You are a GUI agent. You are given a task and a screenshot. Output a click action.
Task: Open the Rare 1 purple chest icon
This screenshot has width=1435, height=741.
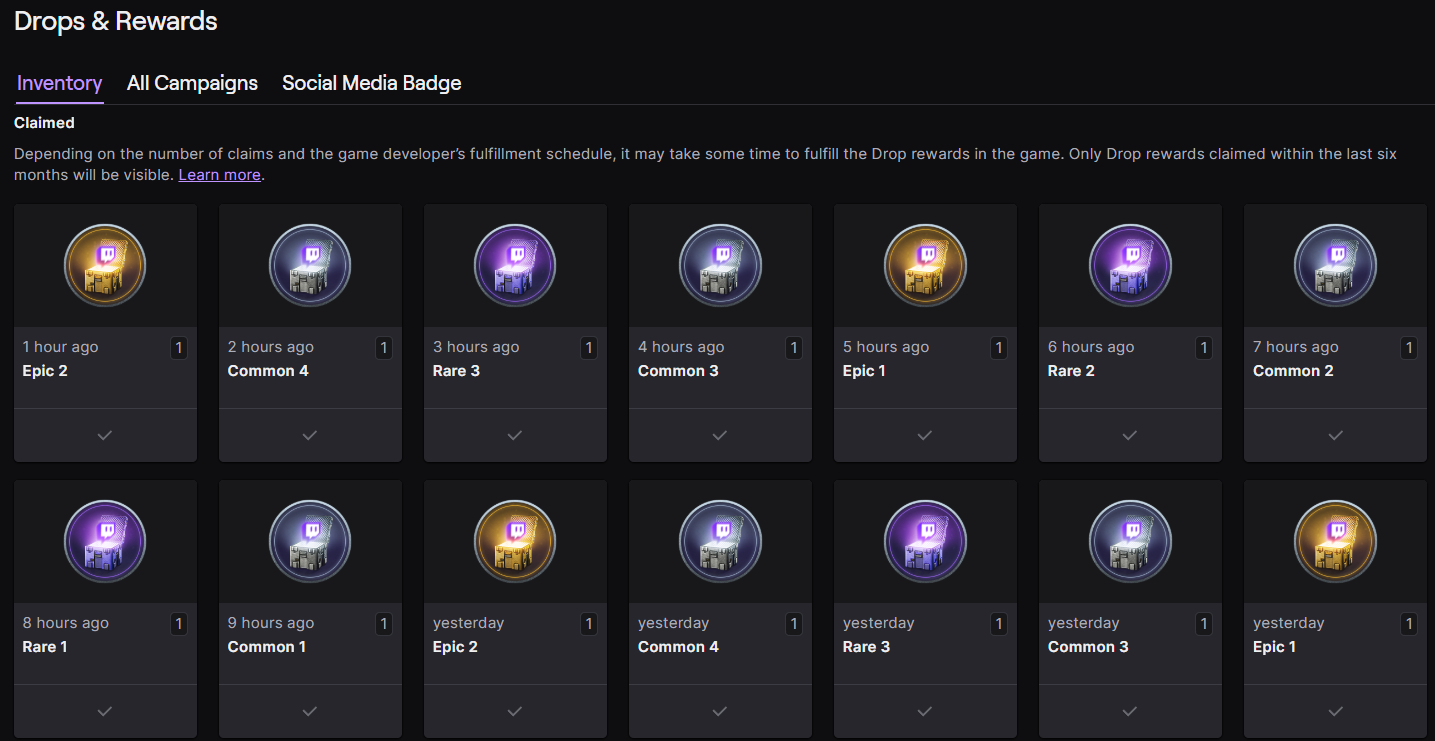[x=105, y=542]
